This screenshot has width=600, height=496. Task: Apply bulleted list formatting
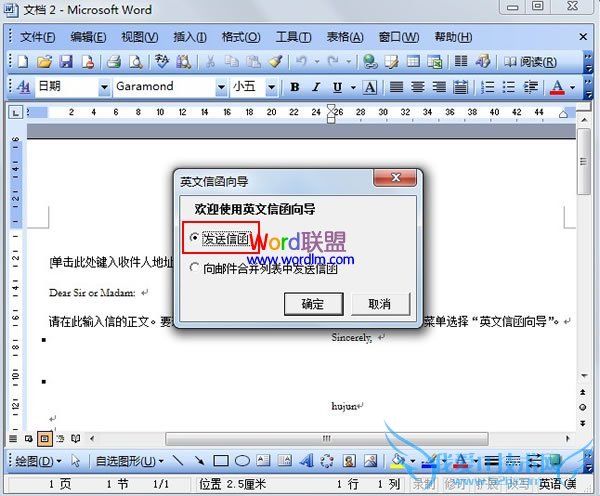tap(509, 87)
